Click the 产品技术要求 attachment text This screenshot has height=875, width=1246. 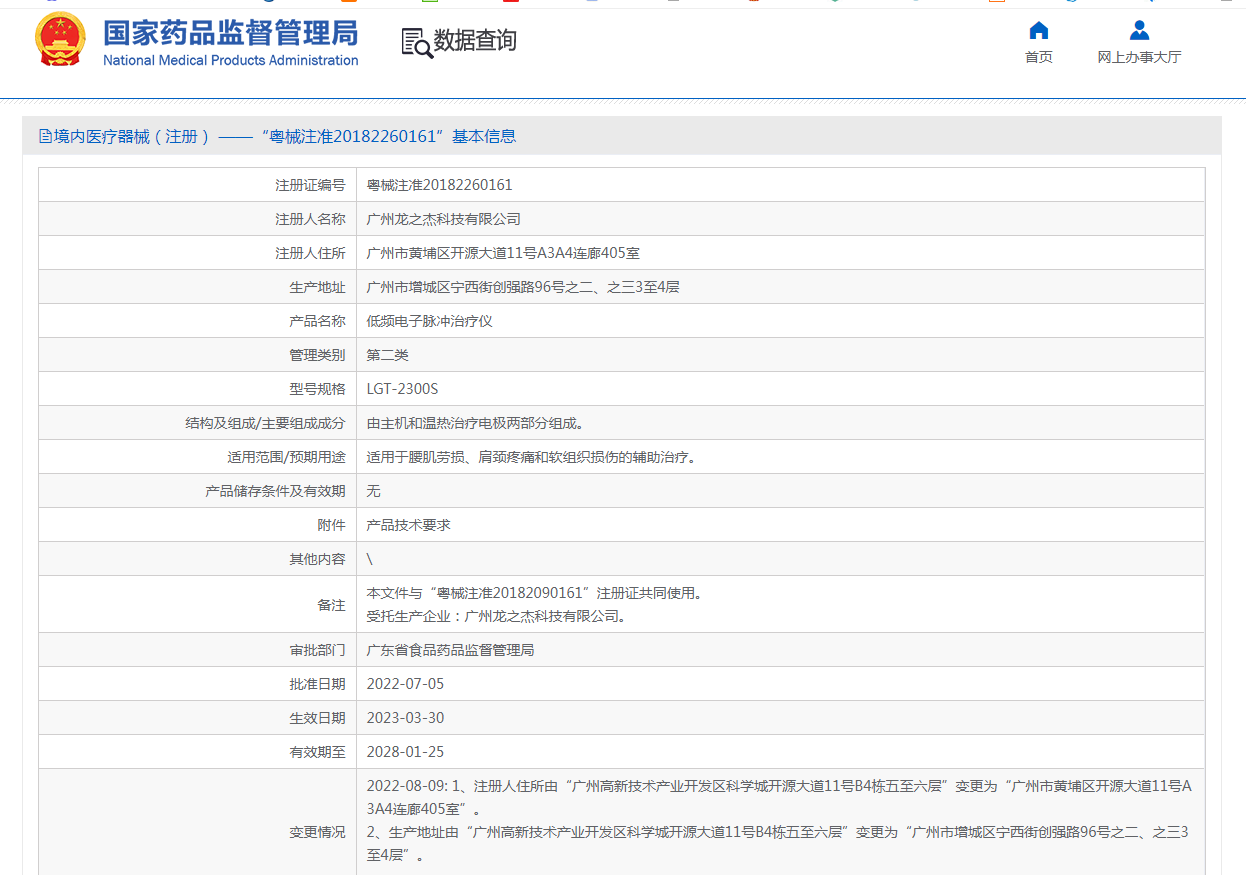point(408,525)
